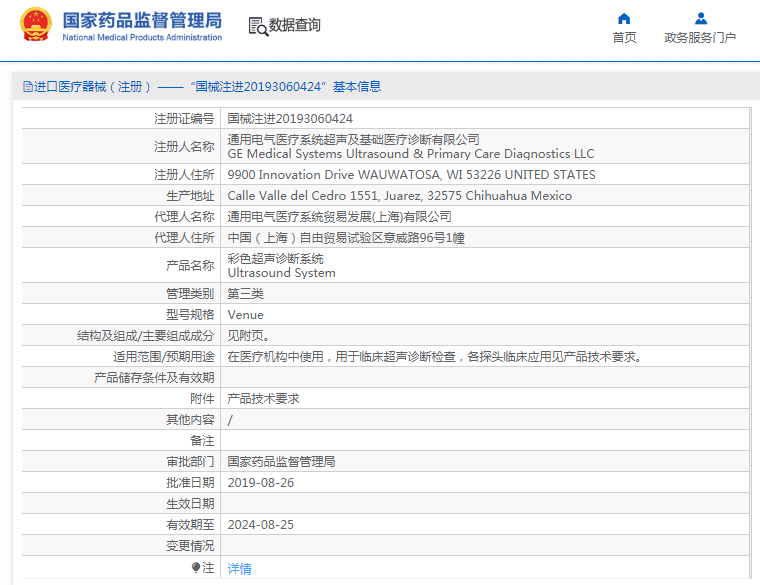Click the 注册证编号 label

pos(184,119)
